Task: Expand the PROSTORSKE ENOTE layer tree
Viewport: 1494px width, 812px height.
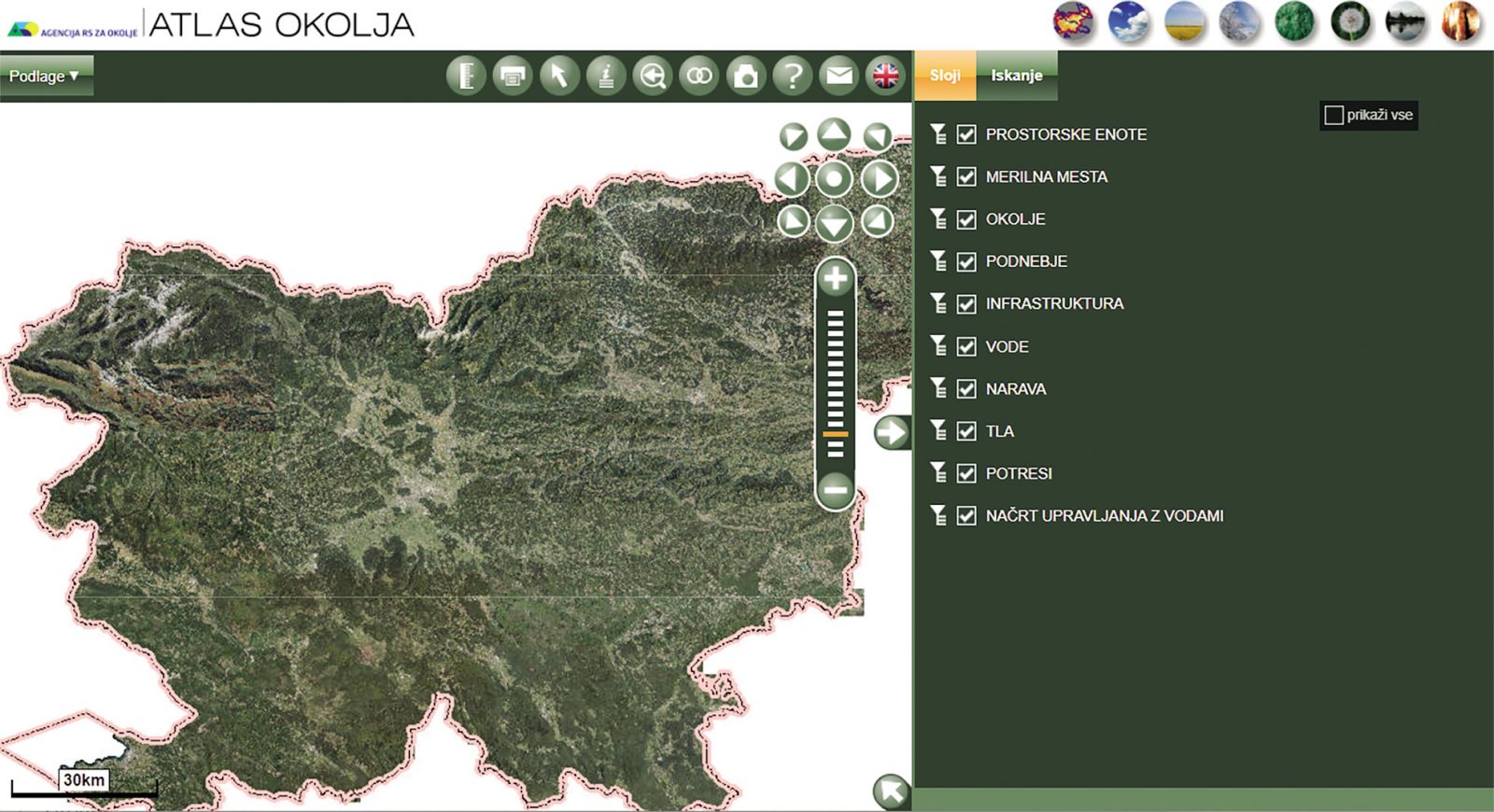Action: (x=938, y=134)
